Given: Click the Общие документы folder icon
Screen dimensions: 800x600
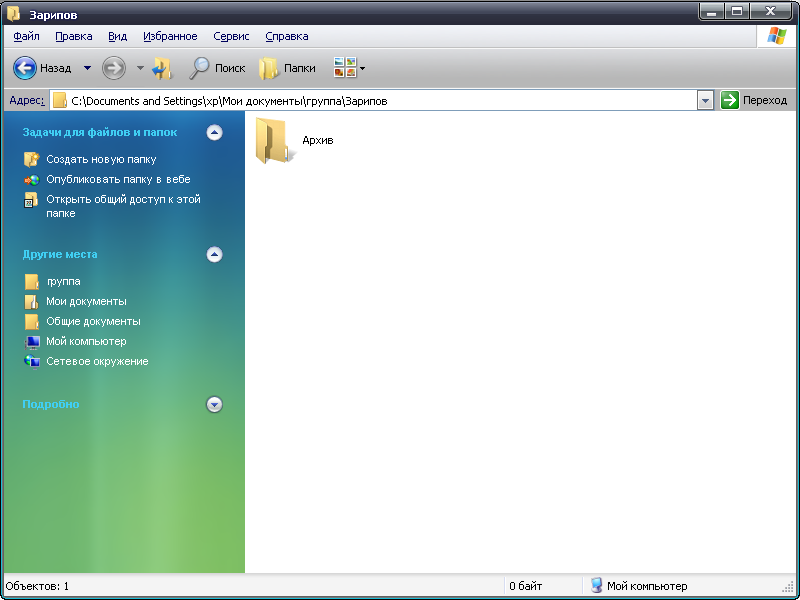Looking at the screenshot, I should [x=32, y=321].
